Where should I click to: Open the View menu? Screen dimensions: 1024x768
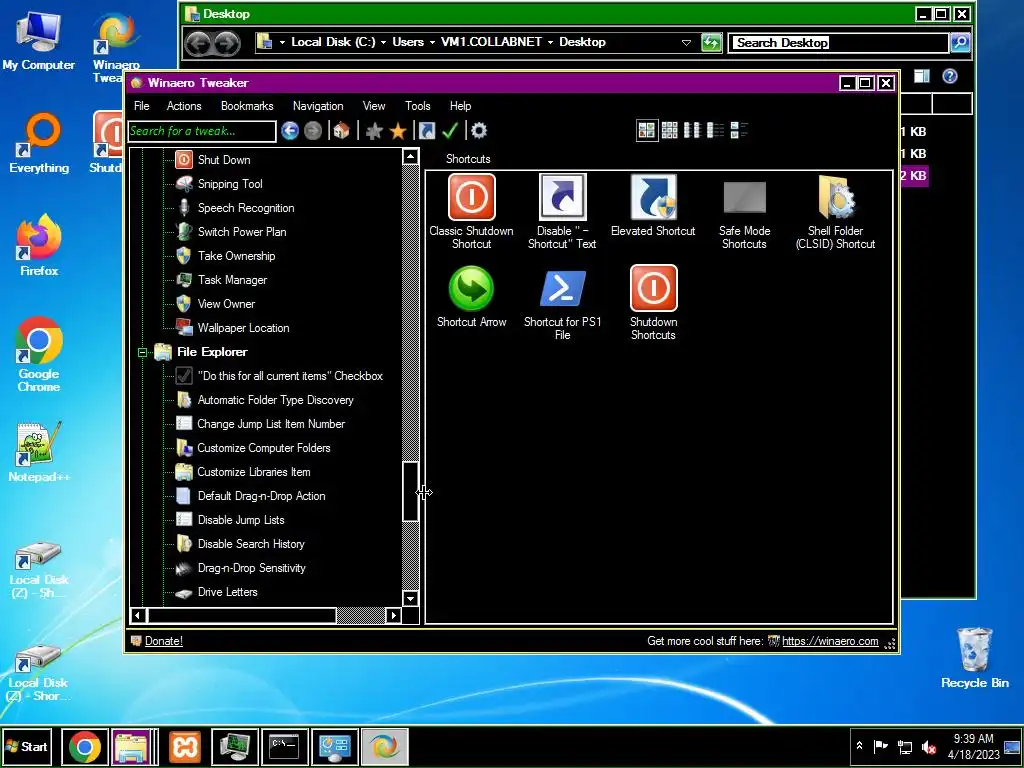point(374,106)
